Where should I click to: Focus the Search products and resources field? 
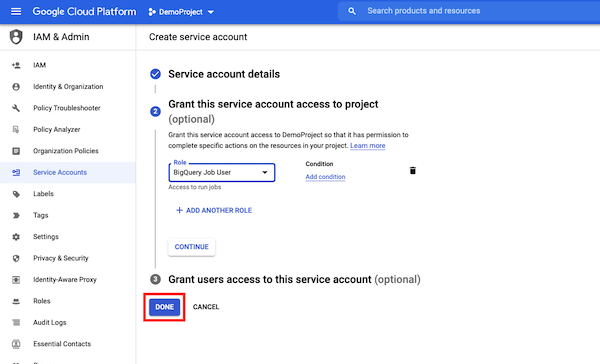[x=469, y=11]
